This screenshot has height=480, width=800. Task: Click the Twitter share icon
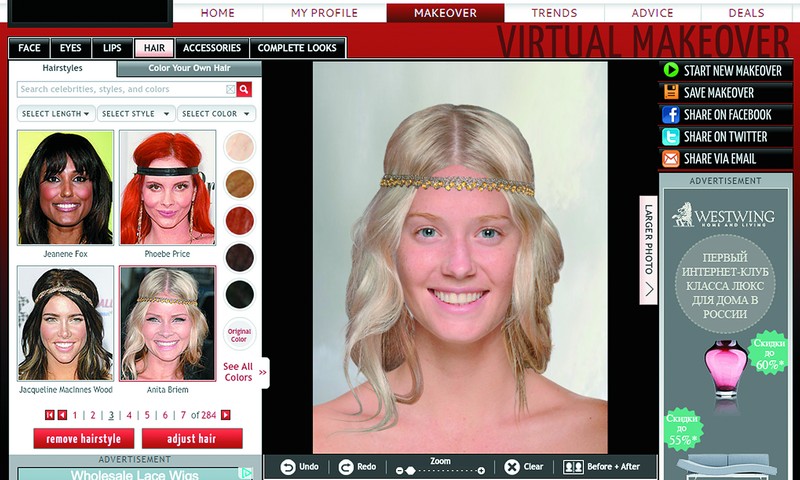[671, 137]
